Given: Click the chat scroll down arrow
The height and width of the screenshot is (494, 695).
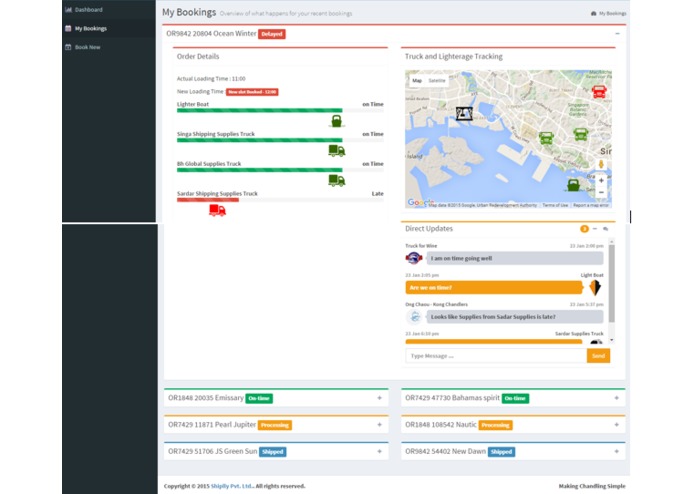Looking at the screenshot, I should 612,340.
